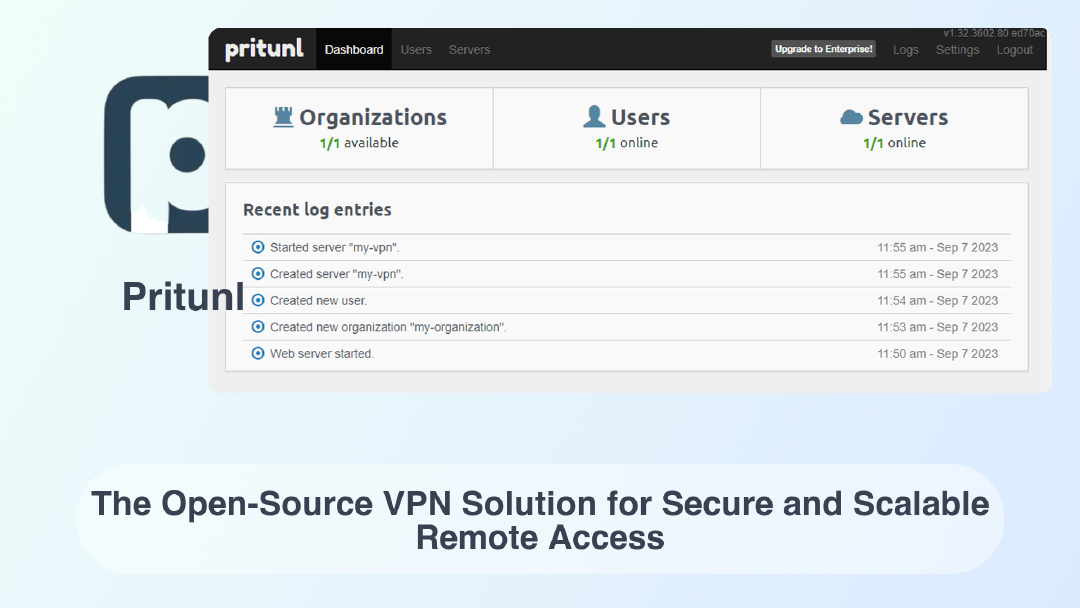Image resolution: width=1080 pixels, height=608 pixels.
Task: Click bullet icon beside Started server entry
Action: pyautogui.click(x=258, y=247)
